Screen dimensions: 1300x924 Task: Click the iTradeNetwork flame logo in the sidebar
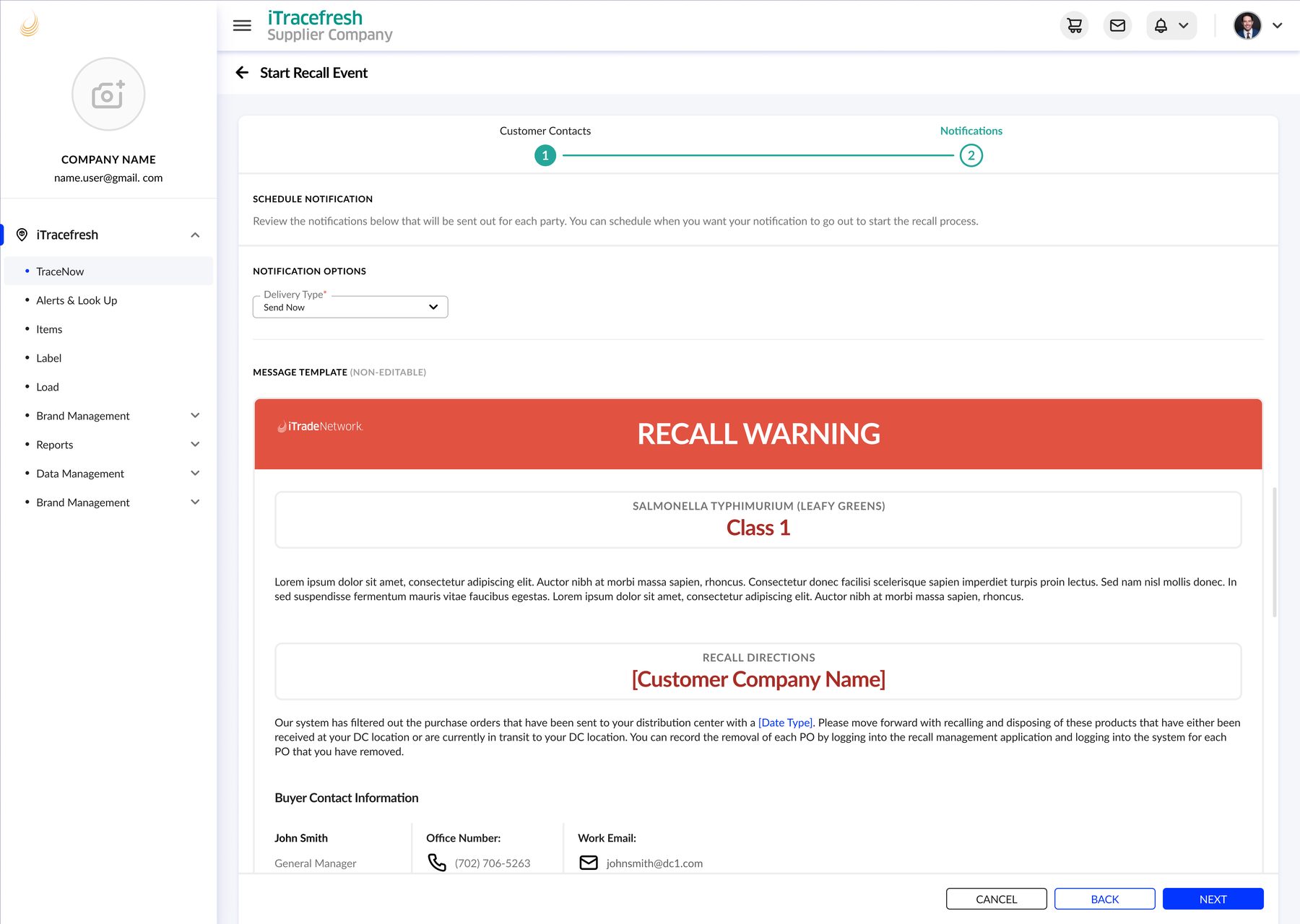[x=29, y=25]
